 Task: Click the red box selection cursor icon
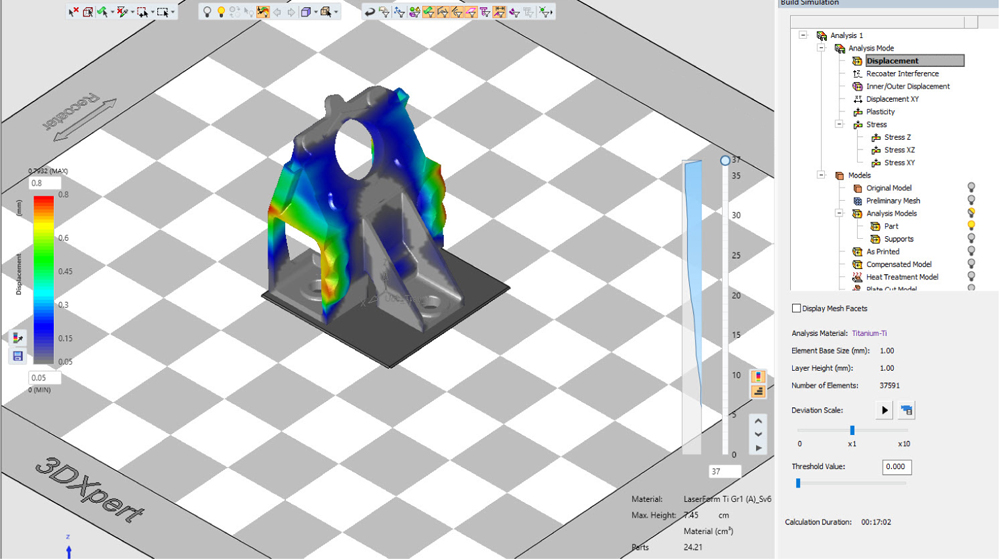pos(88,12)
